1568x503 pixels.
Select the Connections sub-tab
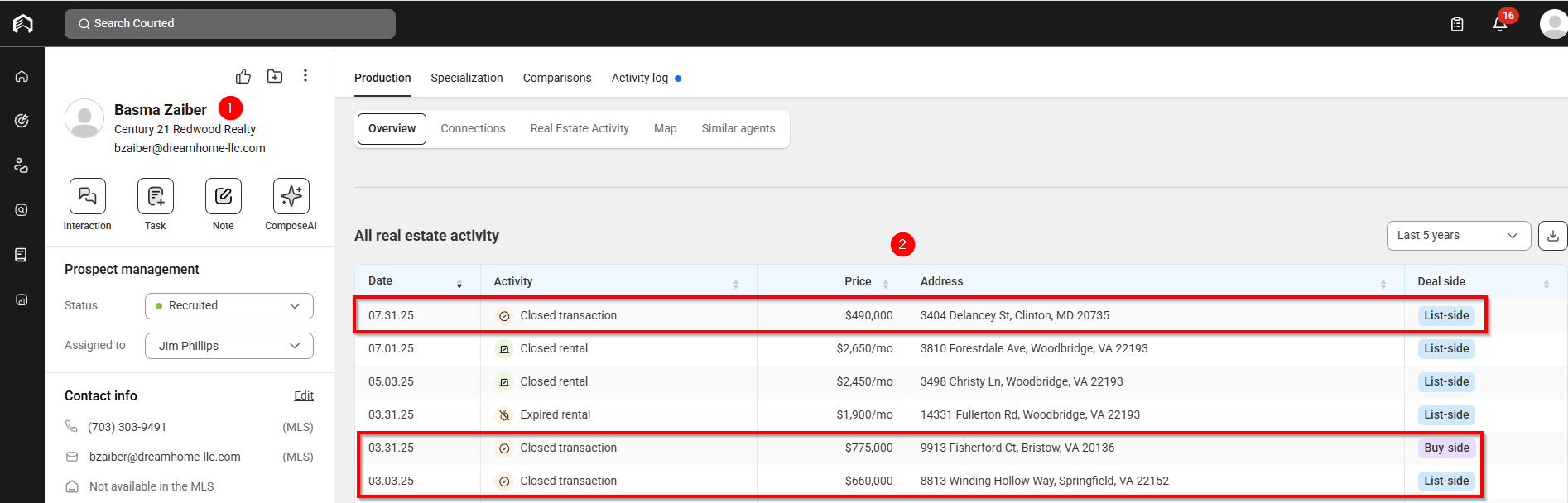pos(473,128)
